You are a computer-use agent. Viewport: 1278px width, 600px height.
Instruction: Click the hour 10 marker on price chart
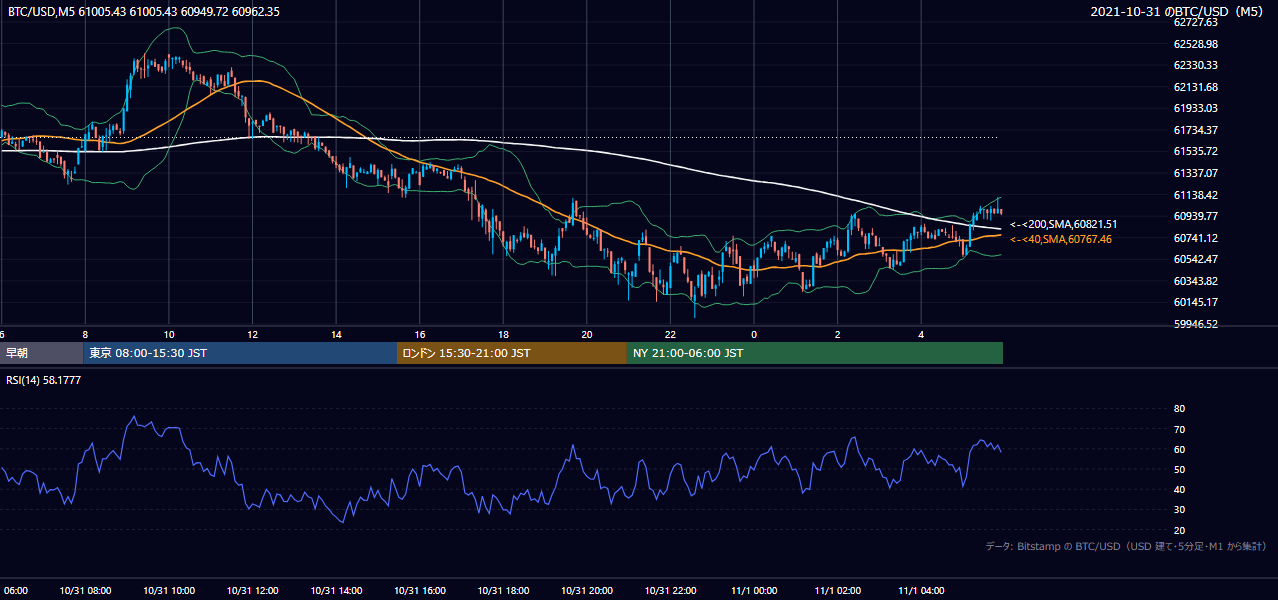click(169, 334)
